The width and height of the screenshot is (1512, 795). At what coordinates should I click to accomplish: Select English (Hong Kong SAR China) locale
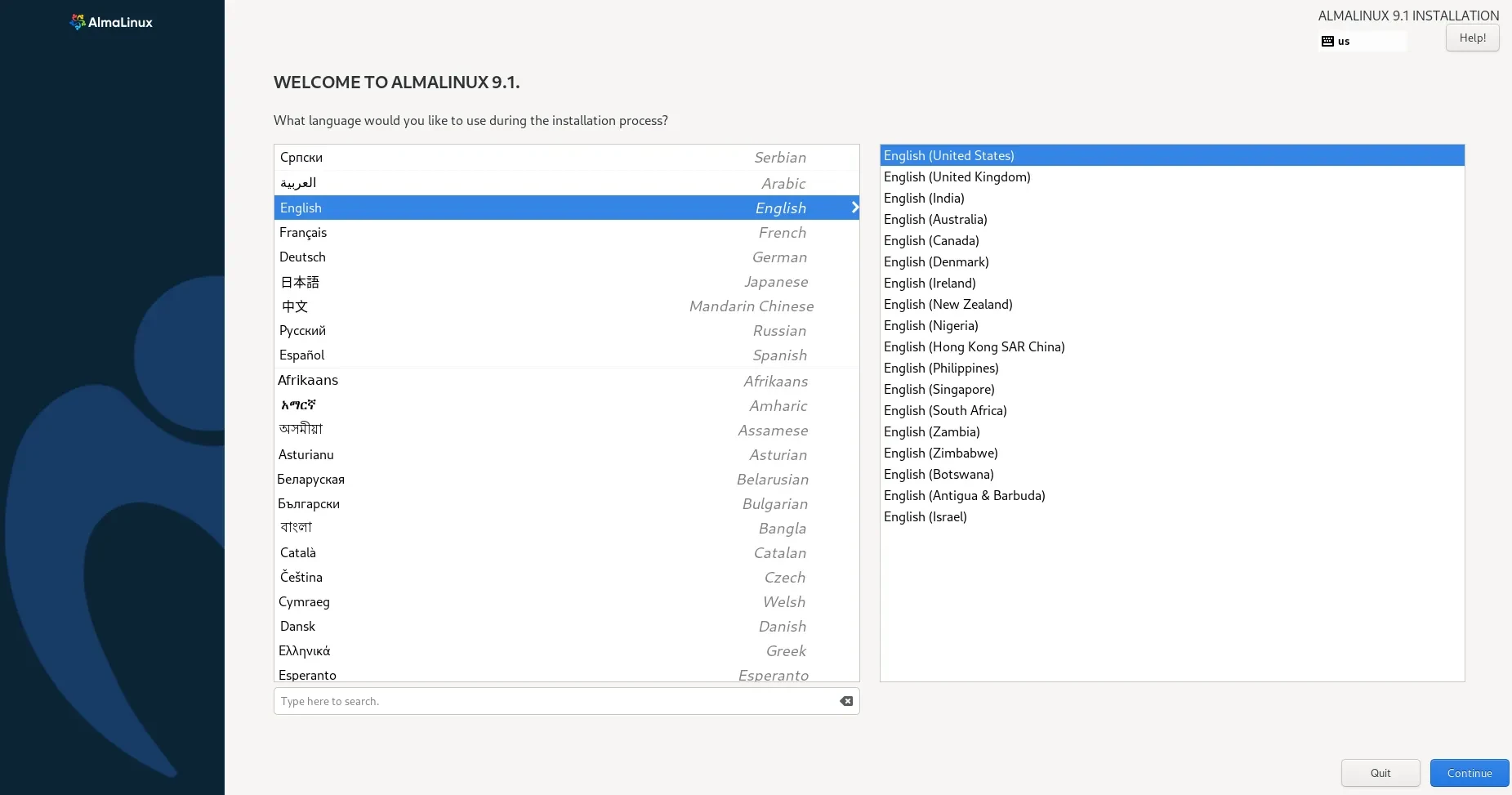coord(974,346)
